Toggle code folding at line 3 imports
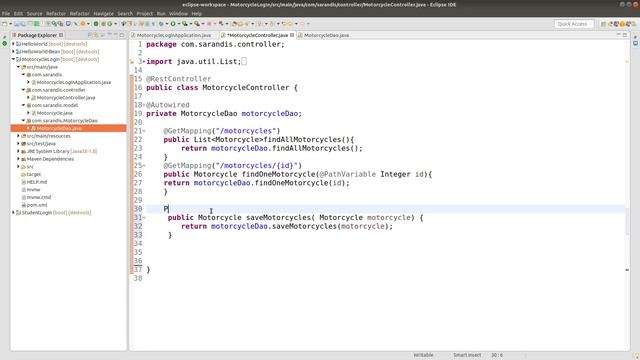The height and width of the screenshot is (360, 640). (143, 62)
